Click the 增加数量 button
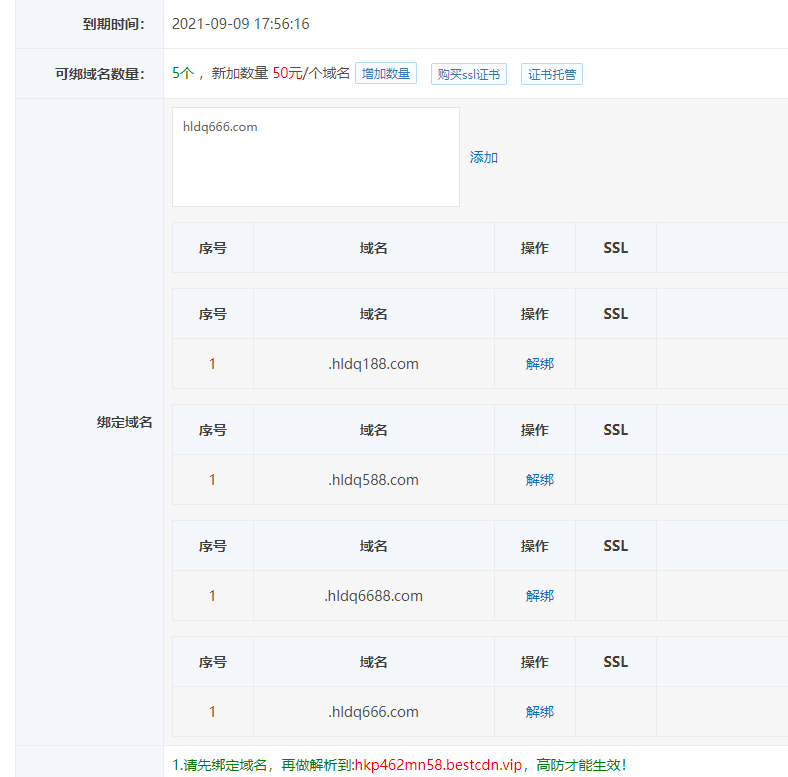The height and width of the screenshot is (777, 788). click(x=385, y=74)
